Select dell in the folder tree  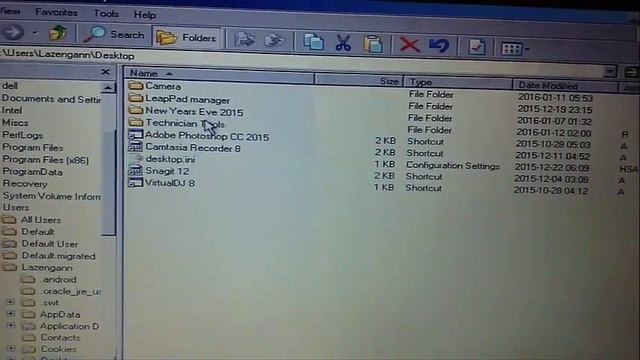pyautogui.click(x=10, y=86)
